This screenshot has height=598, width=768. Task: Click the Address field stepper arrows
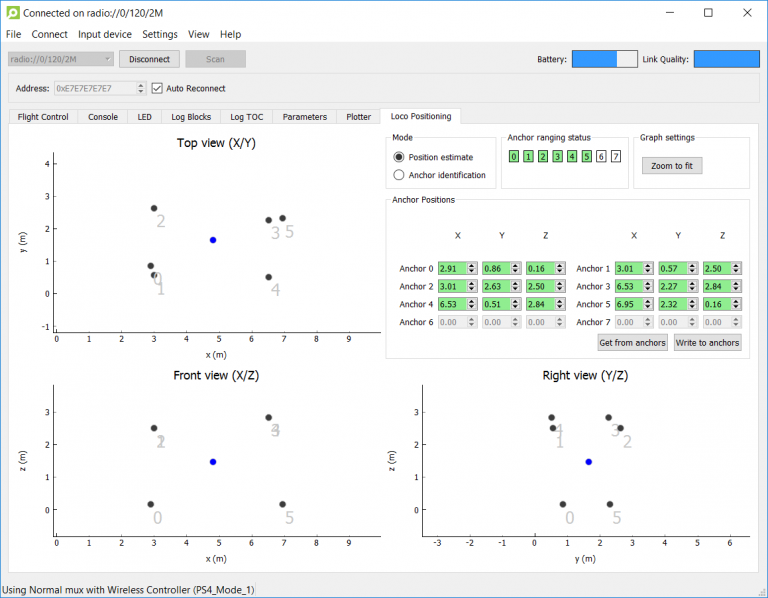[x=141, y=88]
